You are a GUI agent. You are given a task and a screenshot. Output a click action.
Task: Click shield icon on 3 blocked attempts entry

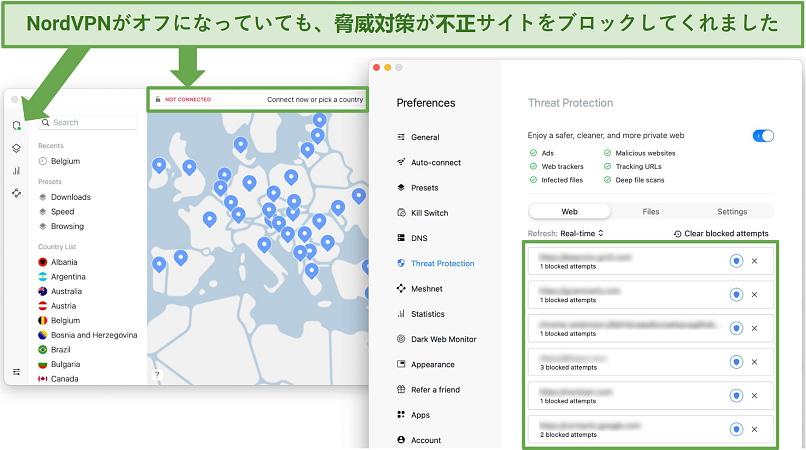coord(736,362)
